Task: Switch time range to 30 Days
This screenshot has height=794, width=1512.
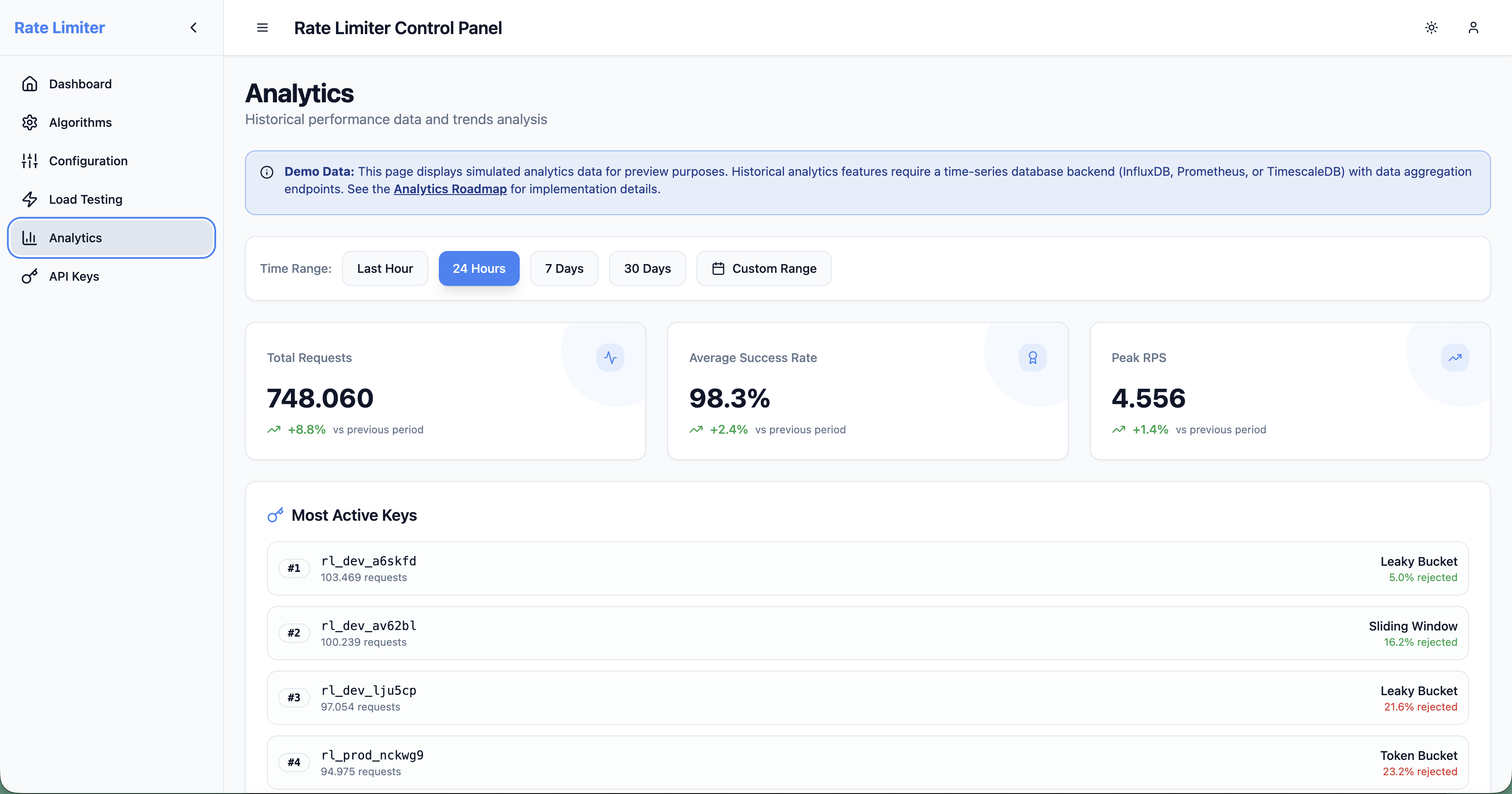Action: tap(647, 268)
